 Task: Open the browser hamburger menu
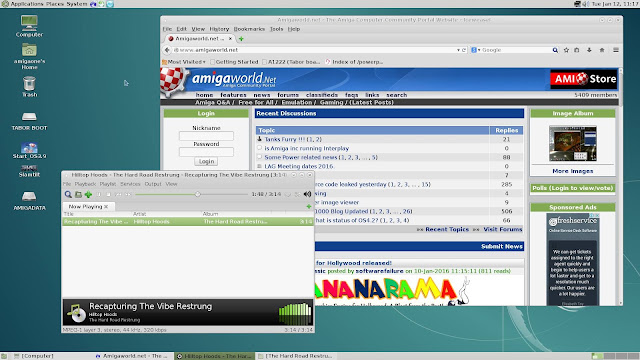pos(616,50)
